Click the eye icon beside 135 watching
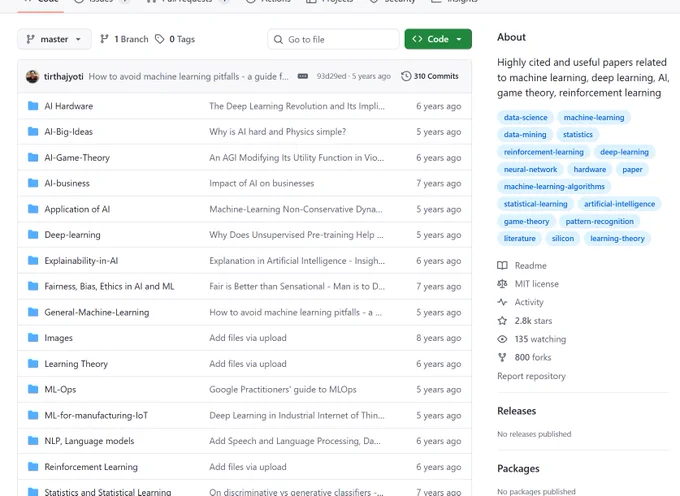This screenshot has height=496, width=680. [x=502, y=339]
